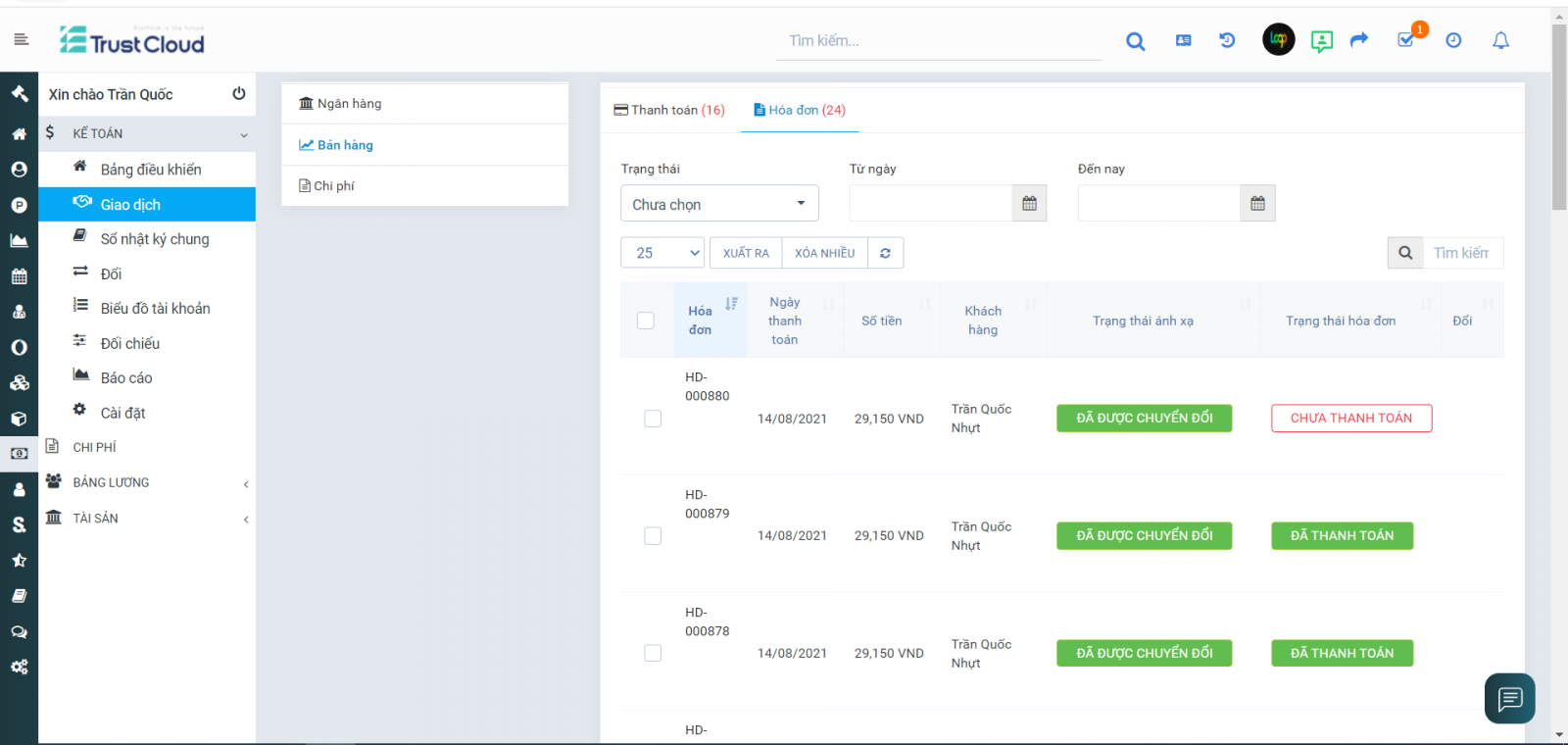1568x745 pixels.
Task: Click the power logout icon
Action: click(x=238, y=94)
